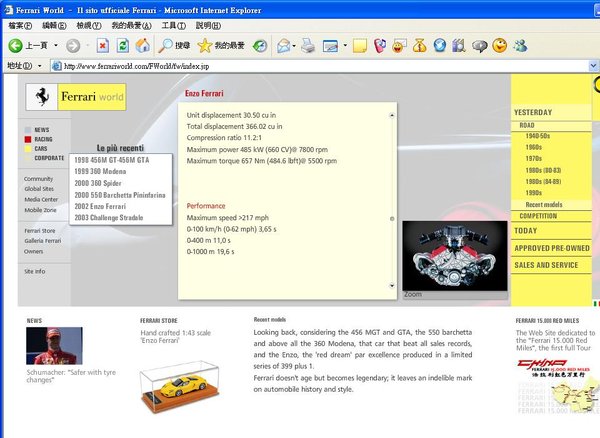600x438 pixels.
Task: Click Zoom under the engine image
Action: [413, 295]
